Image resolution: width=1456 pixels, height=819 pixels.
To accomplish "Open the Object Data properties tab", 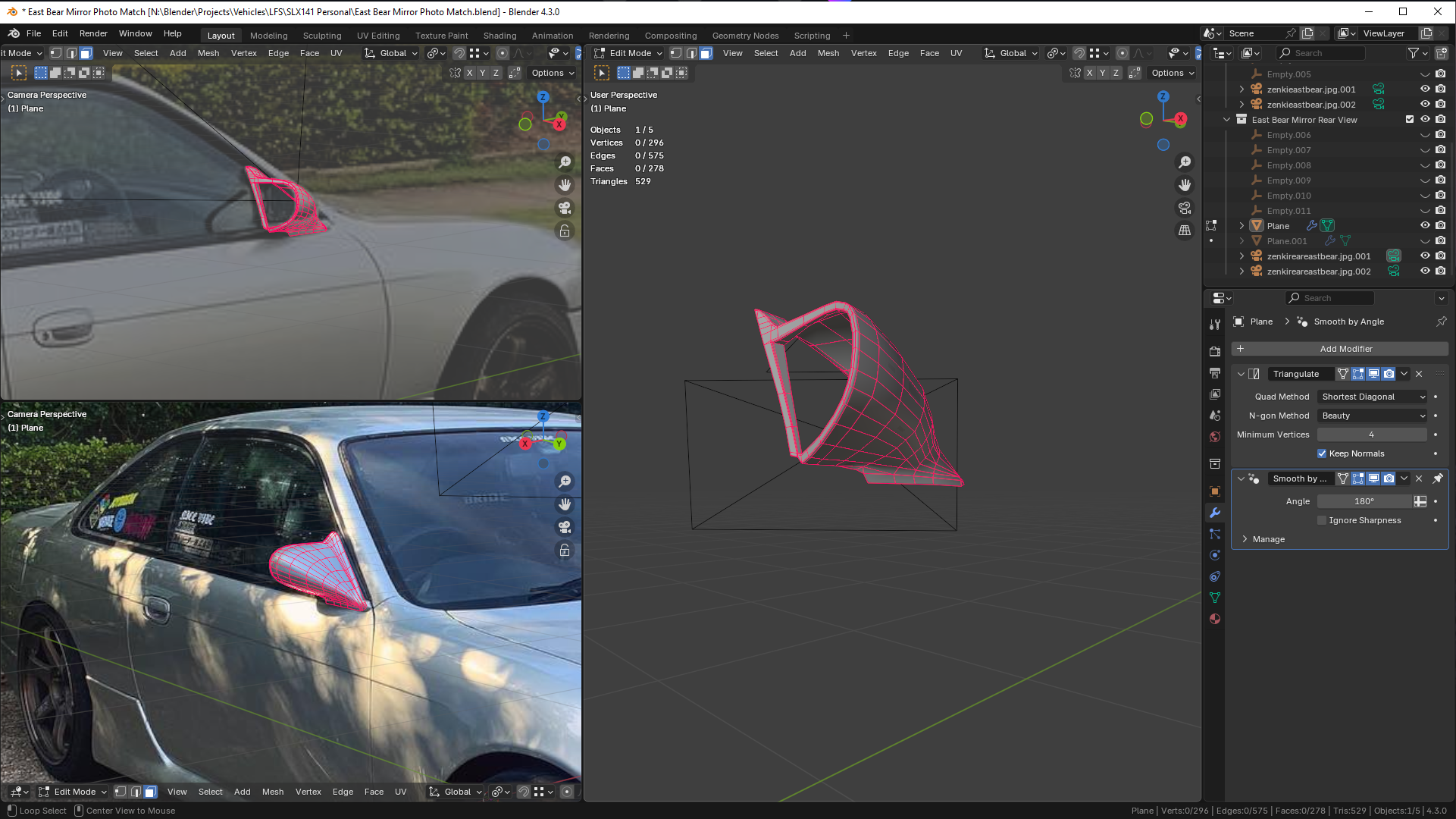I will coord(1215,598).
